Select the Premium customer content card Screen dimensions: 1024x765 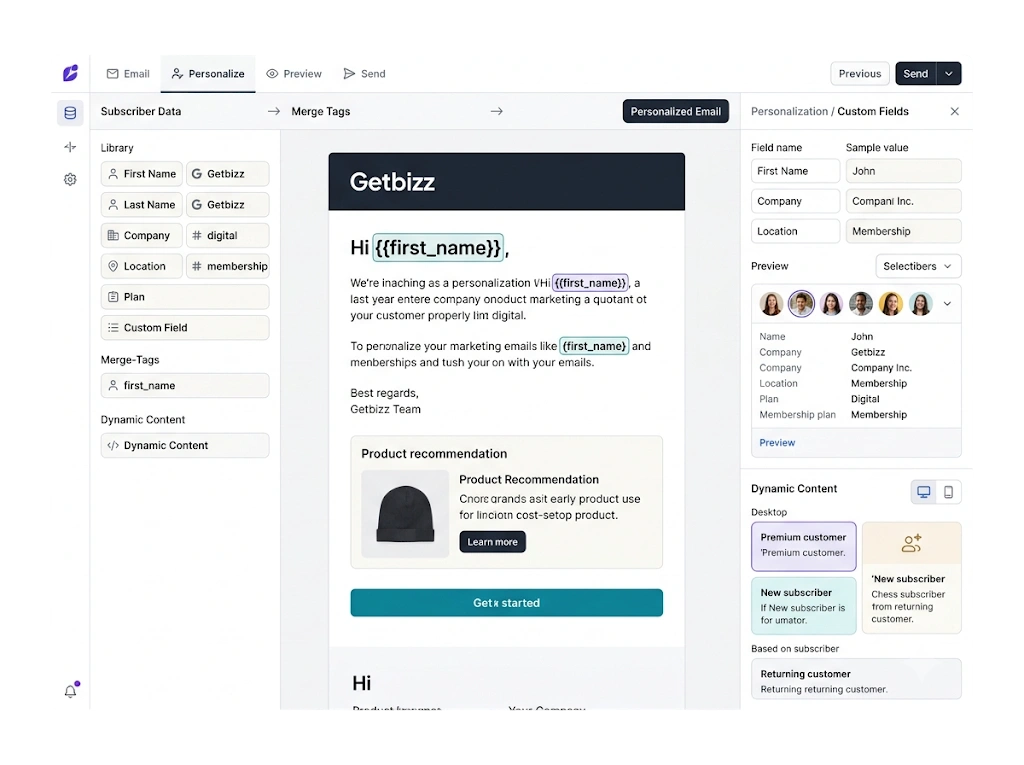(x=803, y=546)
